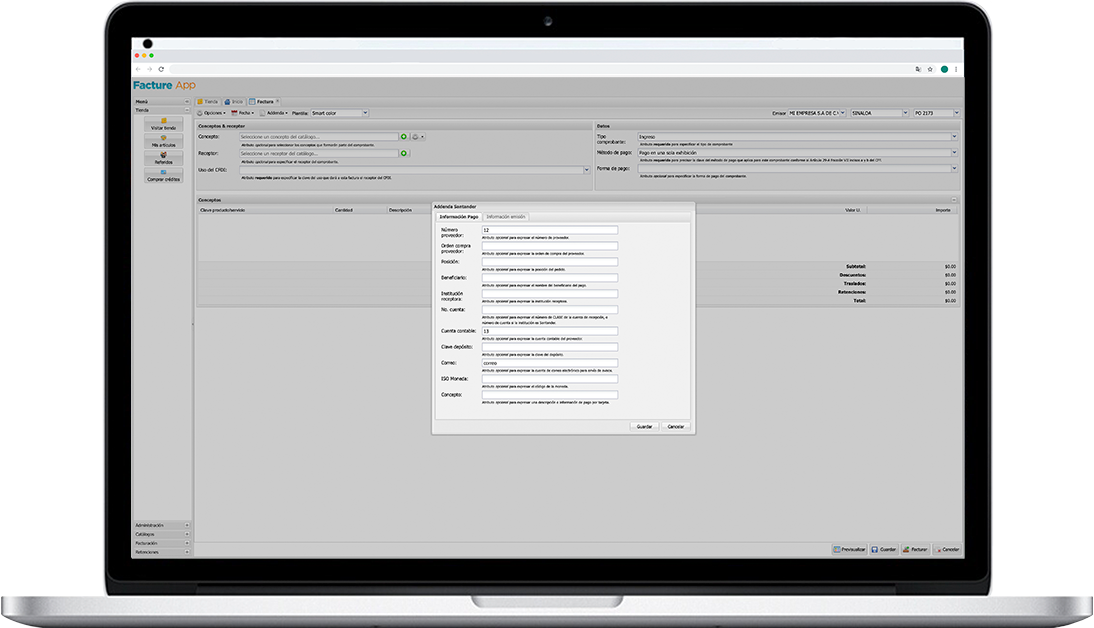The height and width of the screenshot is (628, 1094).
Task: Open Comprar créditos in the sidebar
Action: click(163, 176)
